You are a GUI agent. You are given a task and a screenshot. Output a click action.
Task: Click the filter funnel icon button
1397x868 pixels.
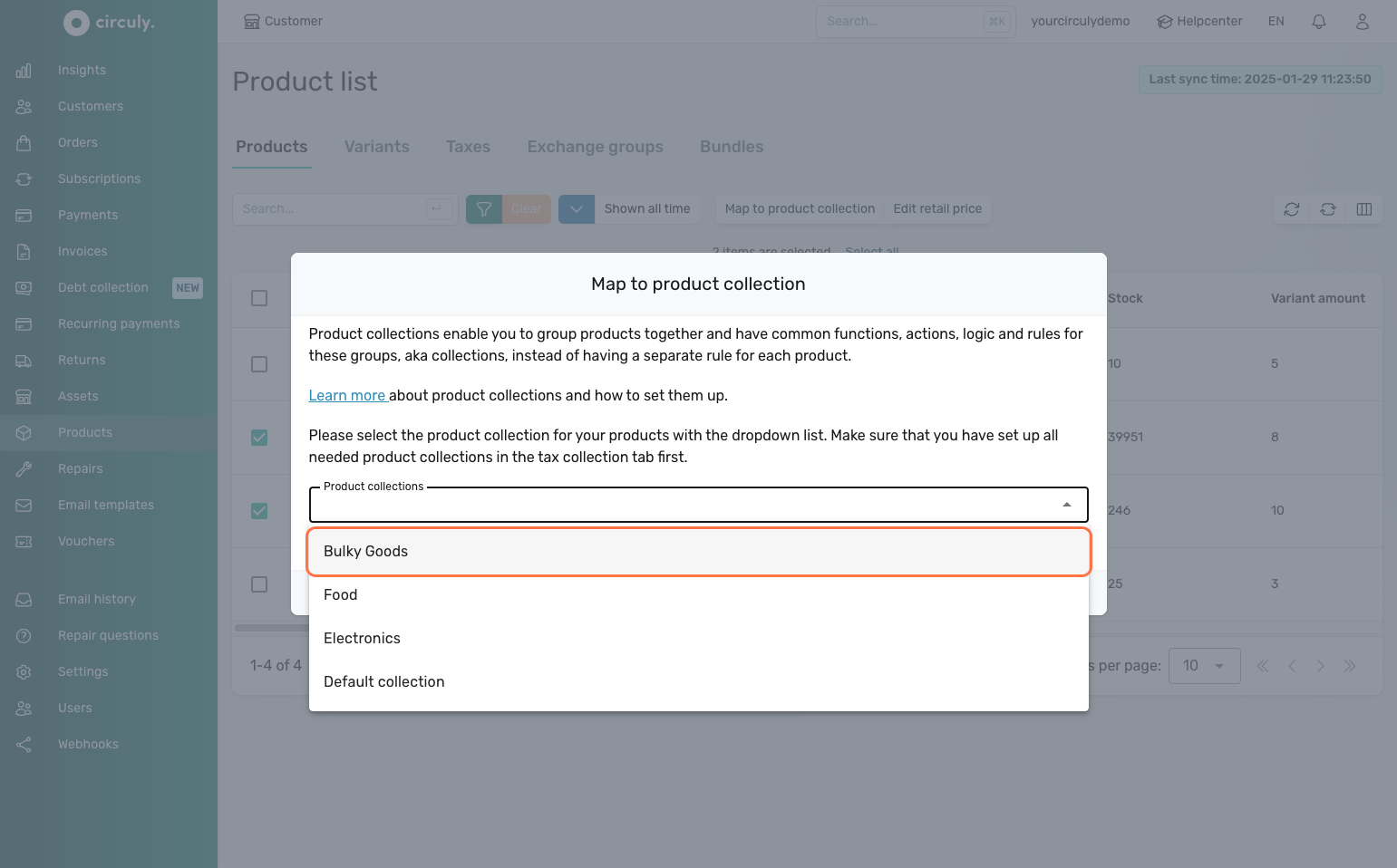[484, 209]
